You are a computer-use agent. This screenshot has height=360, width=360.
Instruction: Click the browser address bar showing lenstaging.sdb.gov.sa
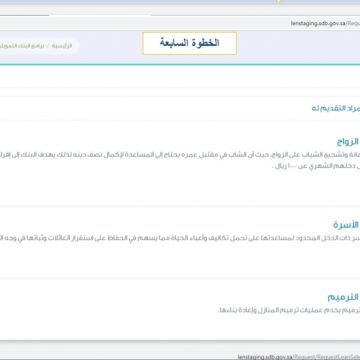click(x=325, y=23)
